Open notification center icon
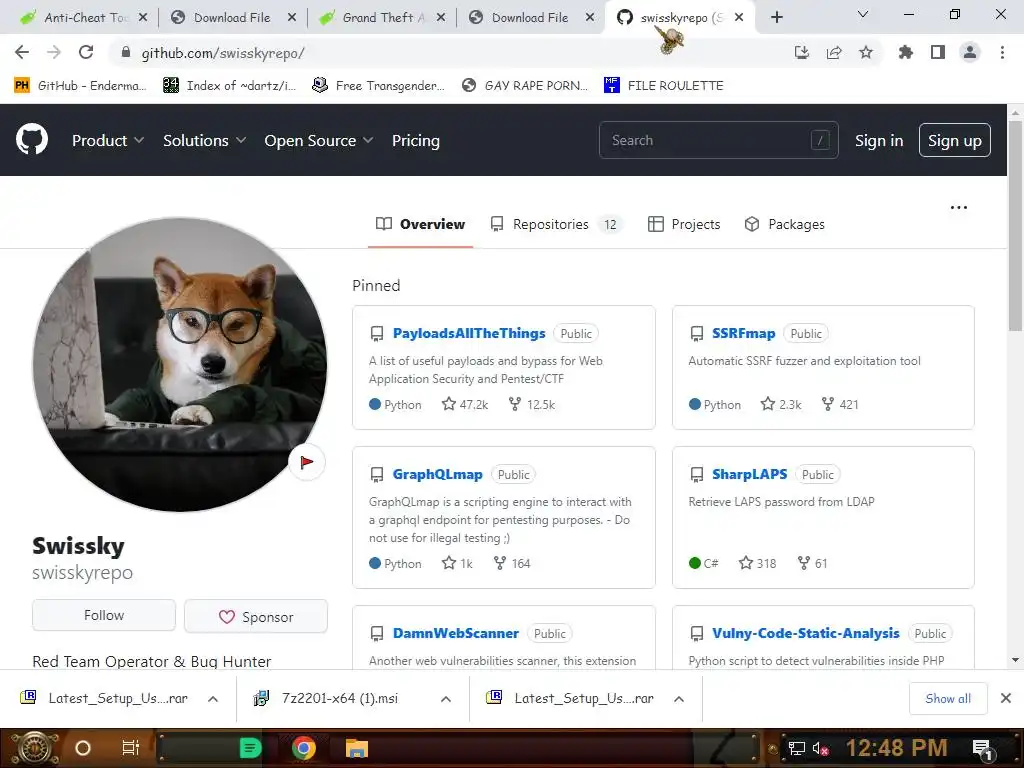Viewport: 1024px width, 768px height. [x=983, y=748]
